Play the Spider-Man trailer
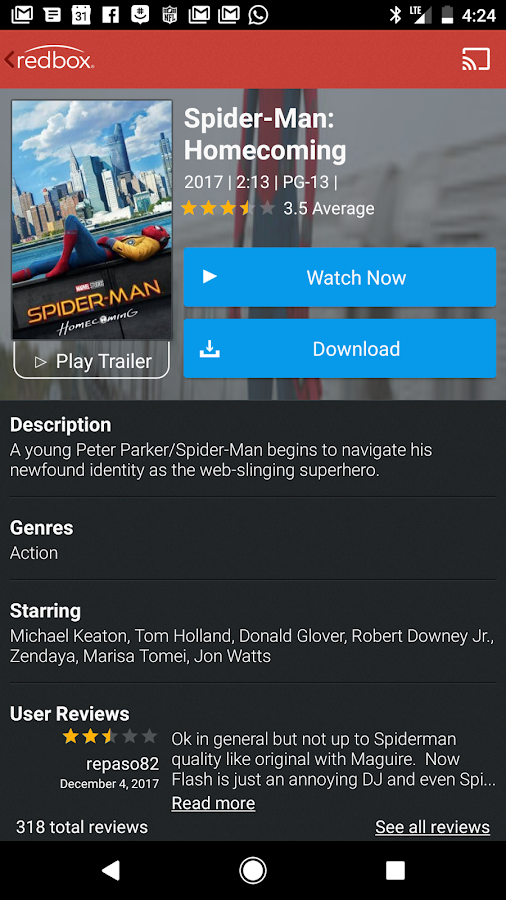 92,360
